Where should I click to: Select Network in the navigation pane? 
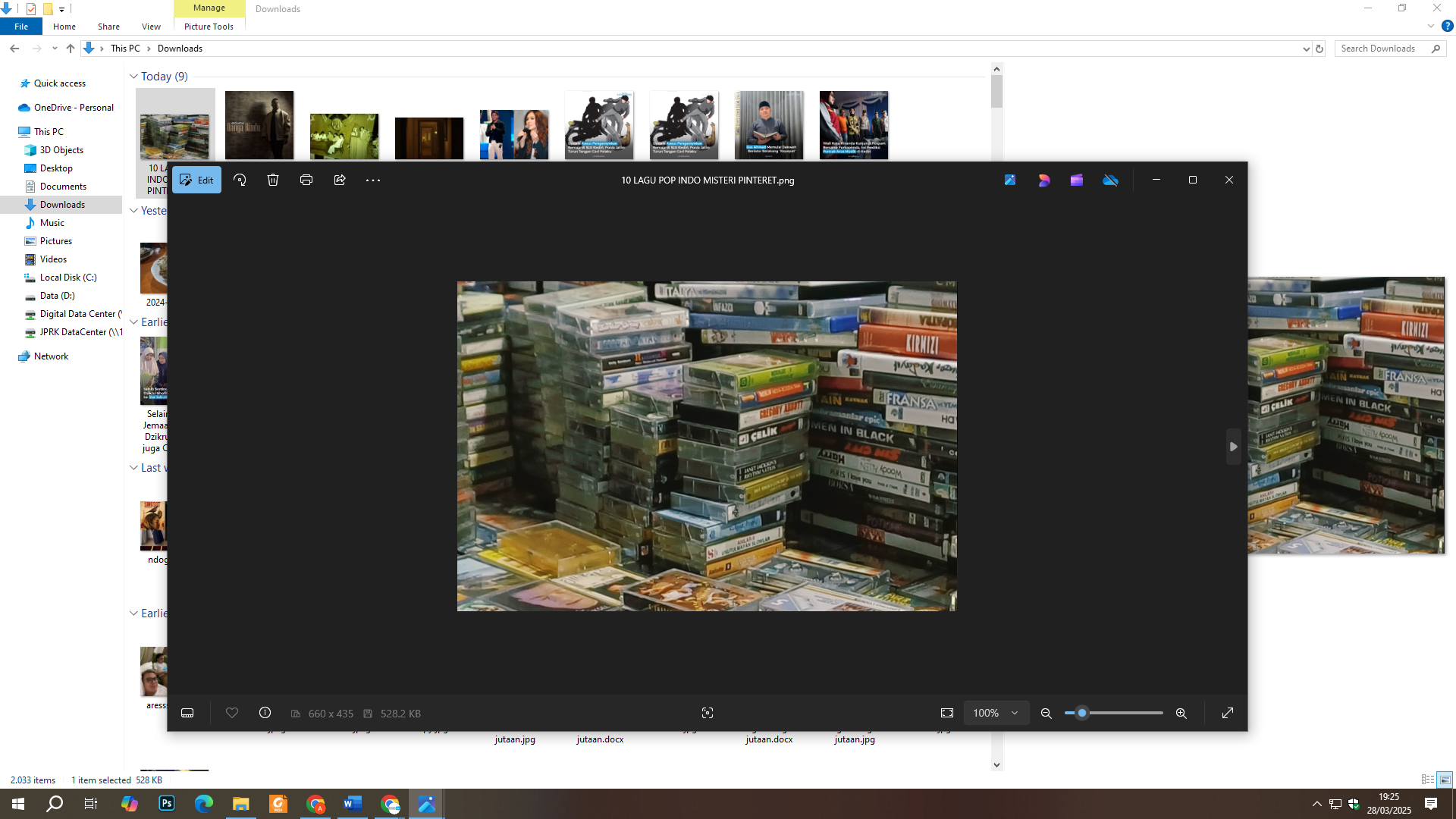(51, 356)
